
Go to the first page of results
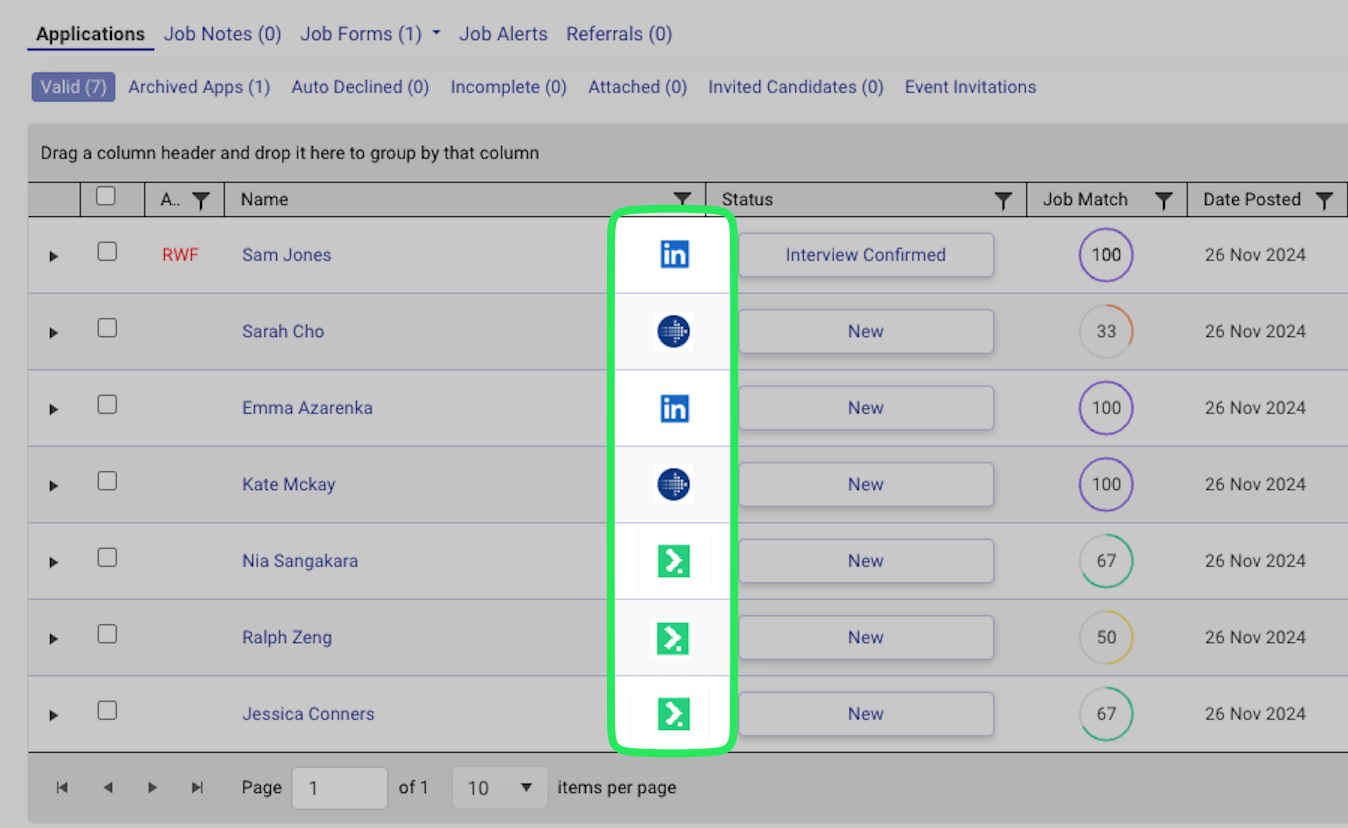click(62, 788)
